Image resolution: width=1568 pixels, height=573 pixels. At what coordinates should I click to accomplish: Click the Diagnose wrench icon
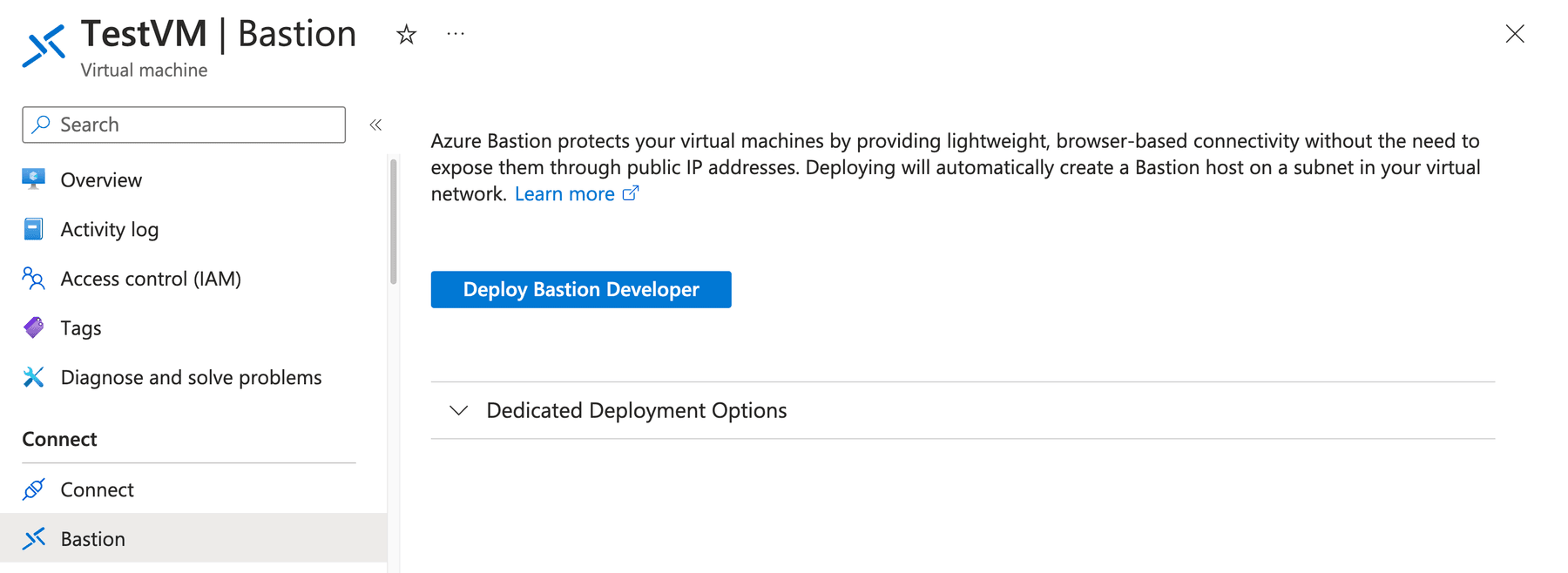pos(33,377)
